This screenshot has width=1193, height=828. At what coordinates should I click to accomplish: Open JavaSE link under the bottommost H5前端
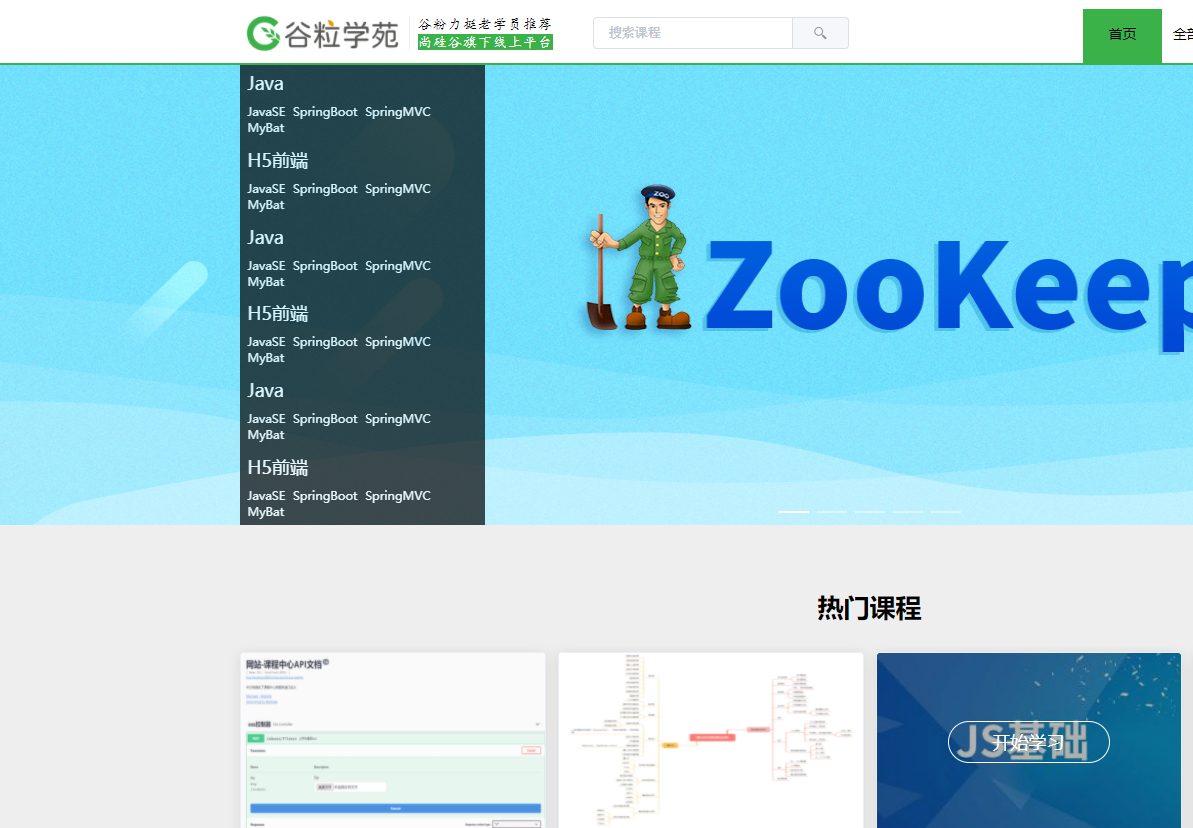tap(266, 496)
